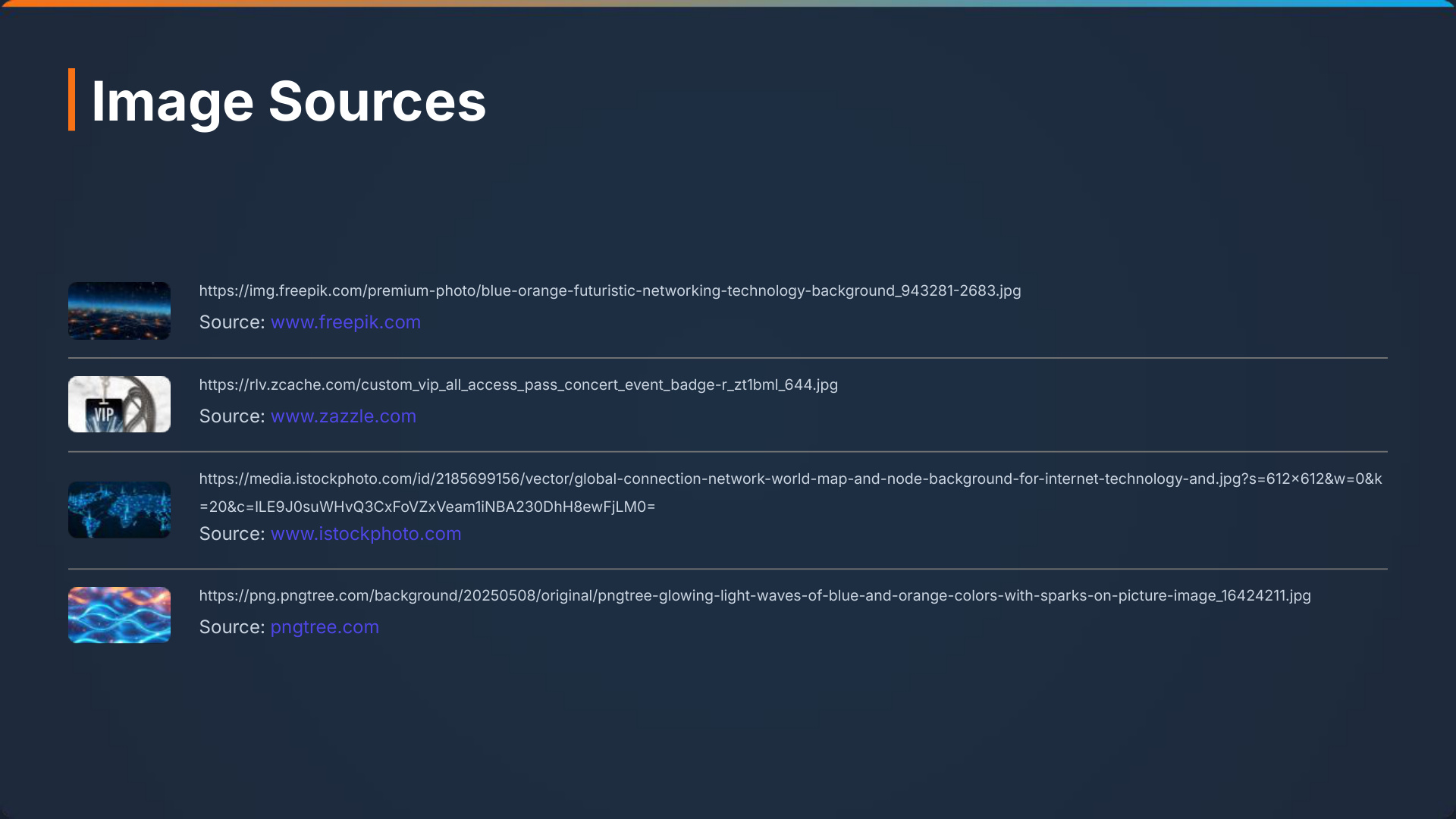
Task: Click the glowing light waves thumbnail
Action: tap(119, 615)
